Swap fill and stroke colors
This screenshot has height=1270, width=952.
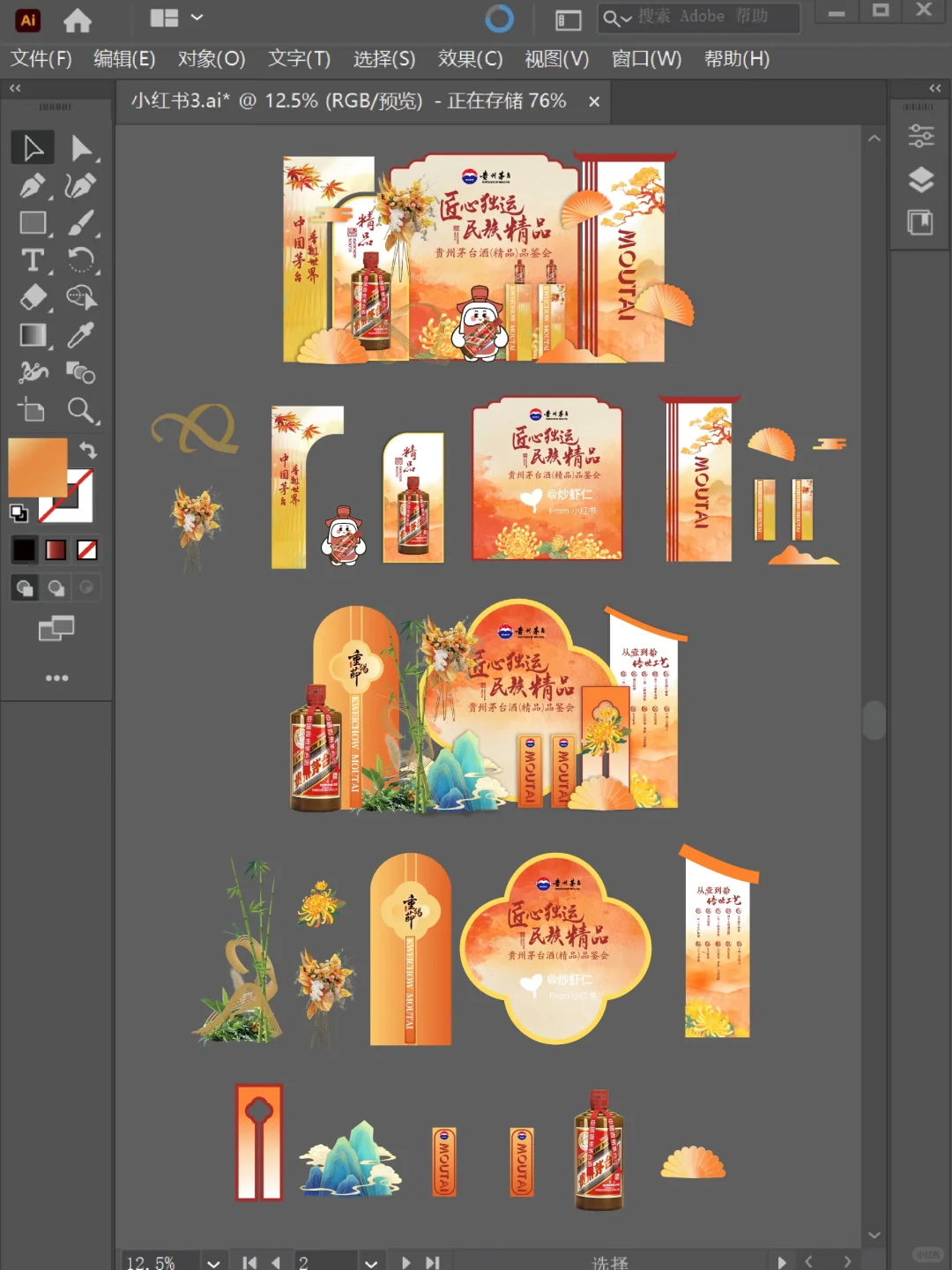point(87,450)
